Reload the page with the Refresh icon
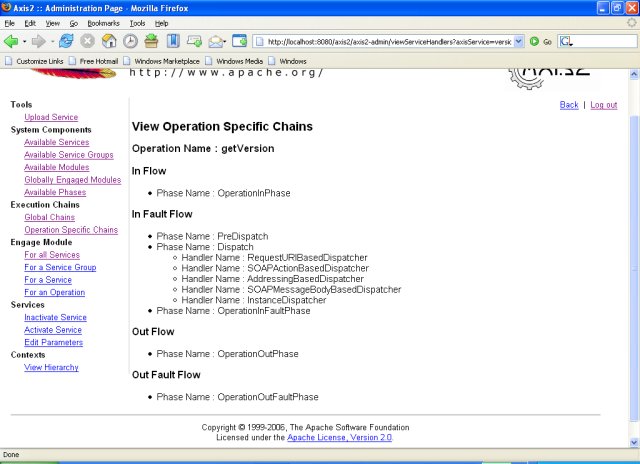 [x=66, y=41]
